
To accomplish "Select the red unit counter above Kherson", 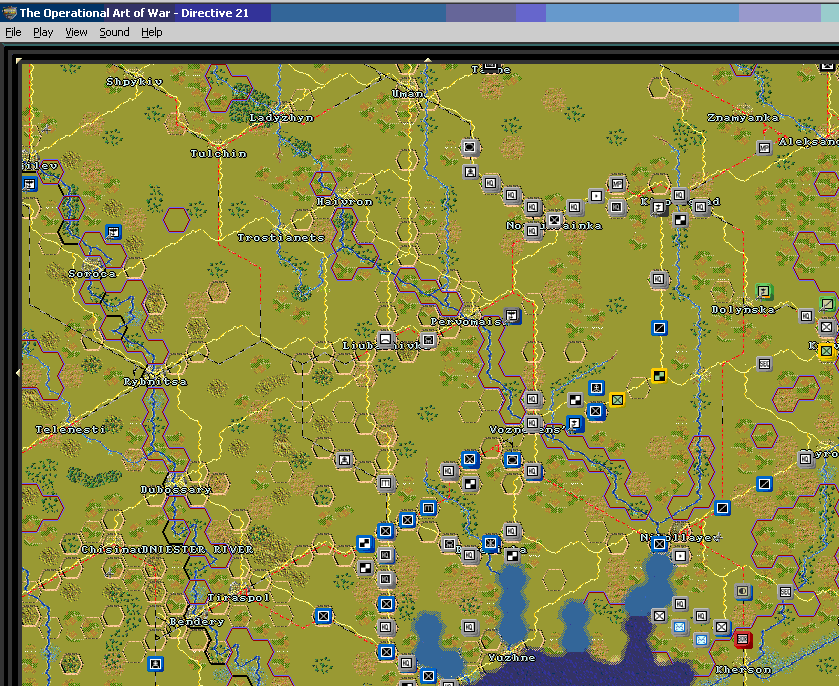I will coord(743,639).
